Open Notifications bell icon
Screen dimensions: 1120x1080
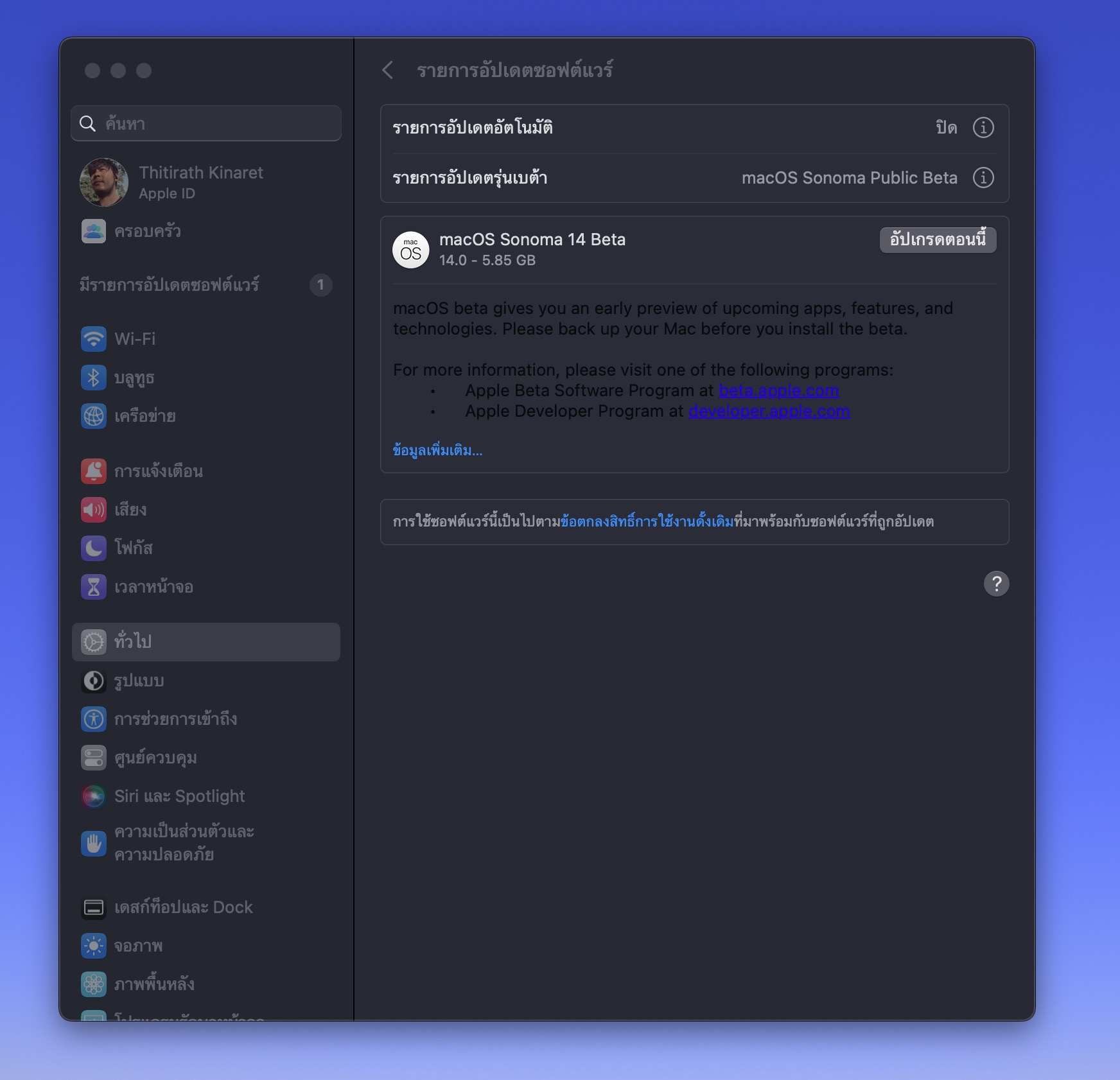pos(94,471)
